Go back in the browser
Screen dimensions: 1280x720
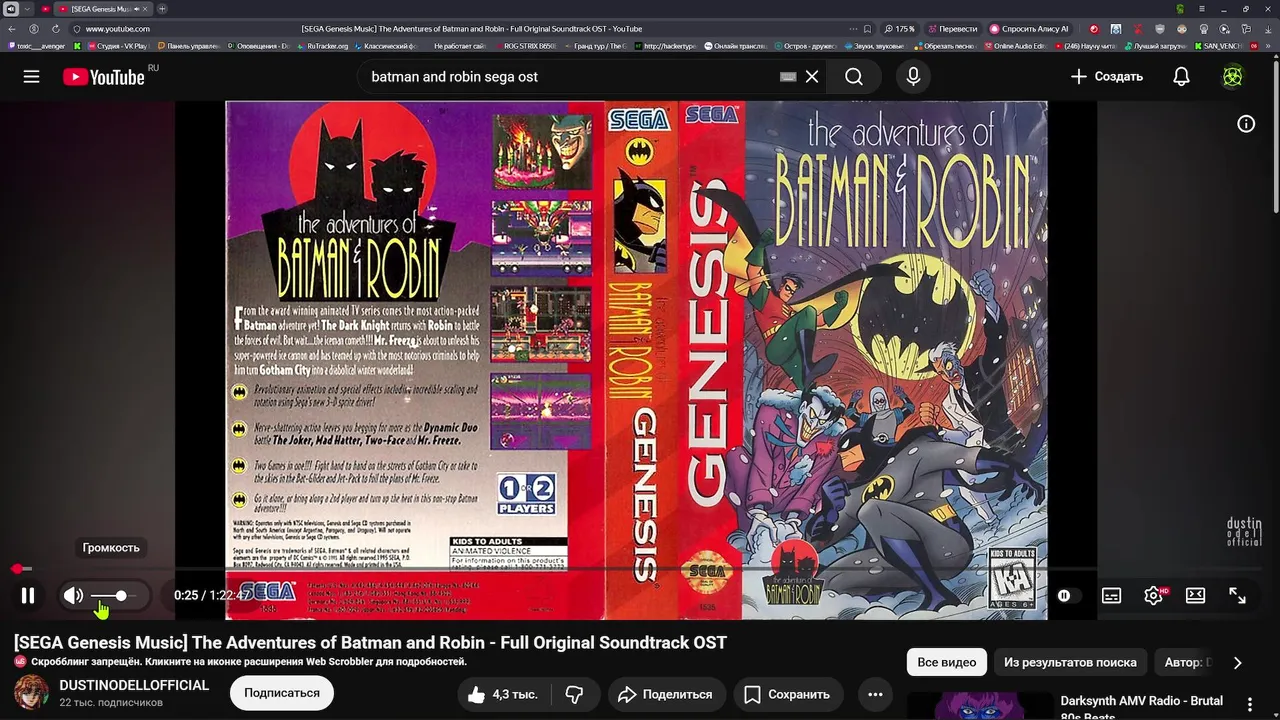coord(12,29)
